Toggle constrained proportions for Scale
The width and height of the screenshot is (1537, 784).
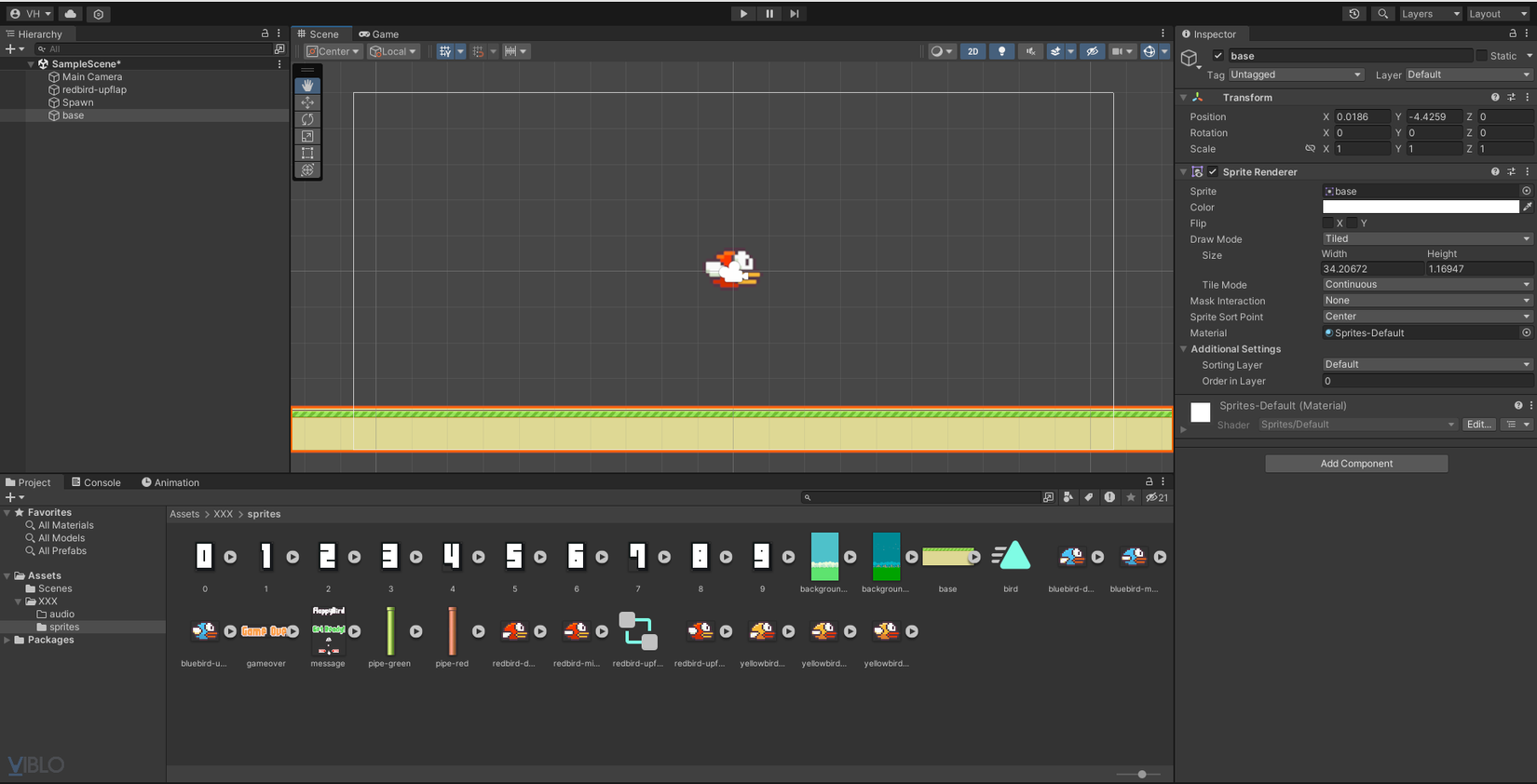[1310, 149]
